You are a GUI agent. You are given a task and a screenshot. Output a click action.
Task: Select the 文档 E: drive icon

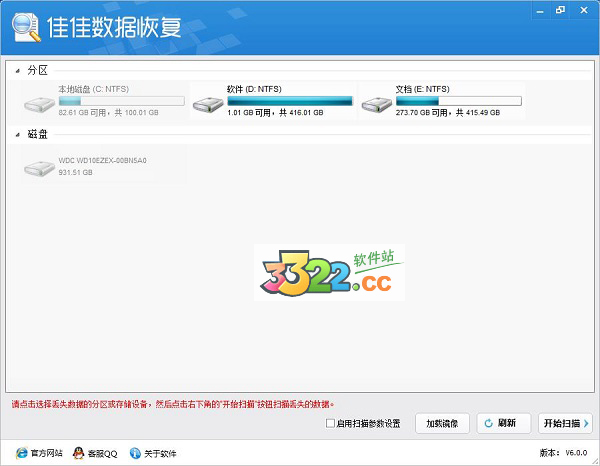click(x=377, y=104)
